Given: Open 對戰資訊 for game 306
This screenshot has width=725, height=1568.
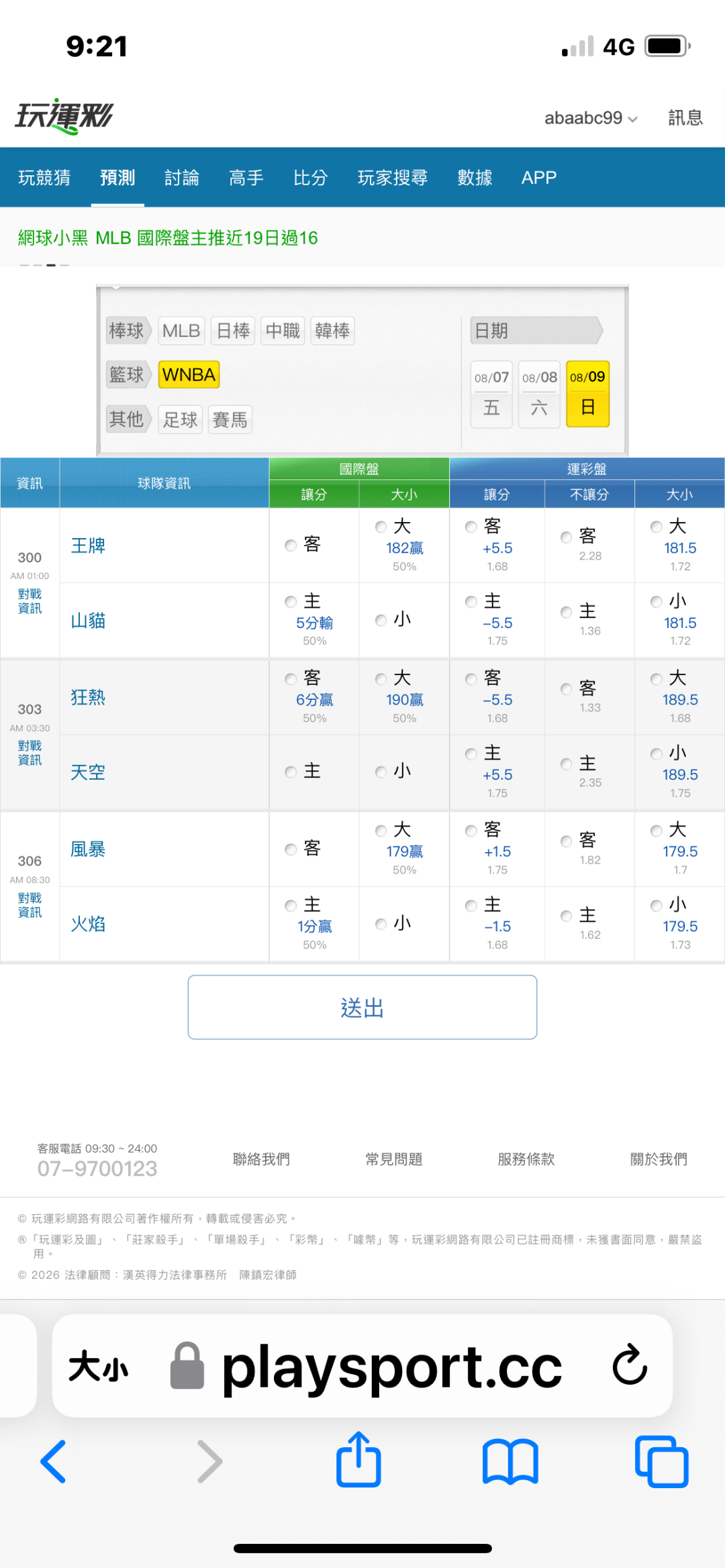Looking at the screenshot, I should tap(30, 905).
